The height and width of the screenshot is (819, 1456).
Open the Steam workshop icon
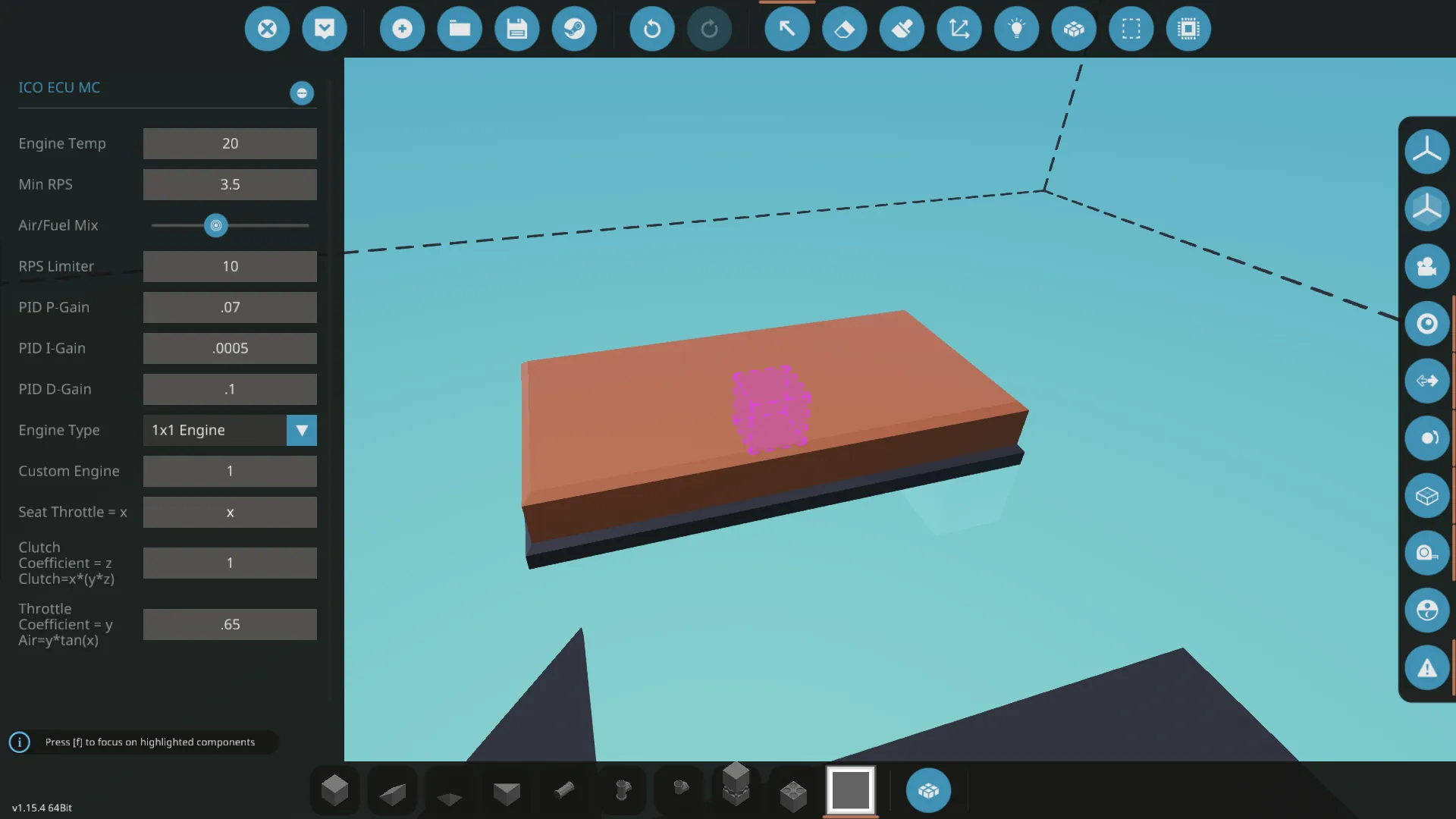pos(574,29)
